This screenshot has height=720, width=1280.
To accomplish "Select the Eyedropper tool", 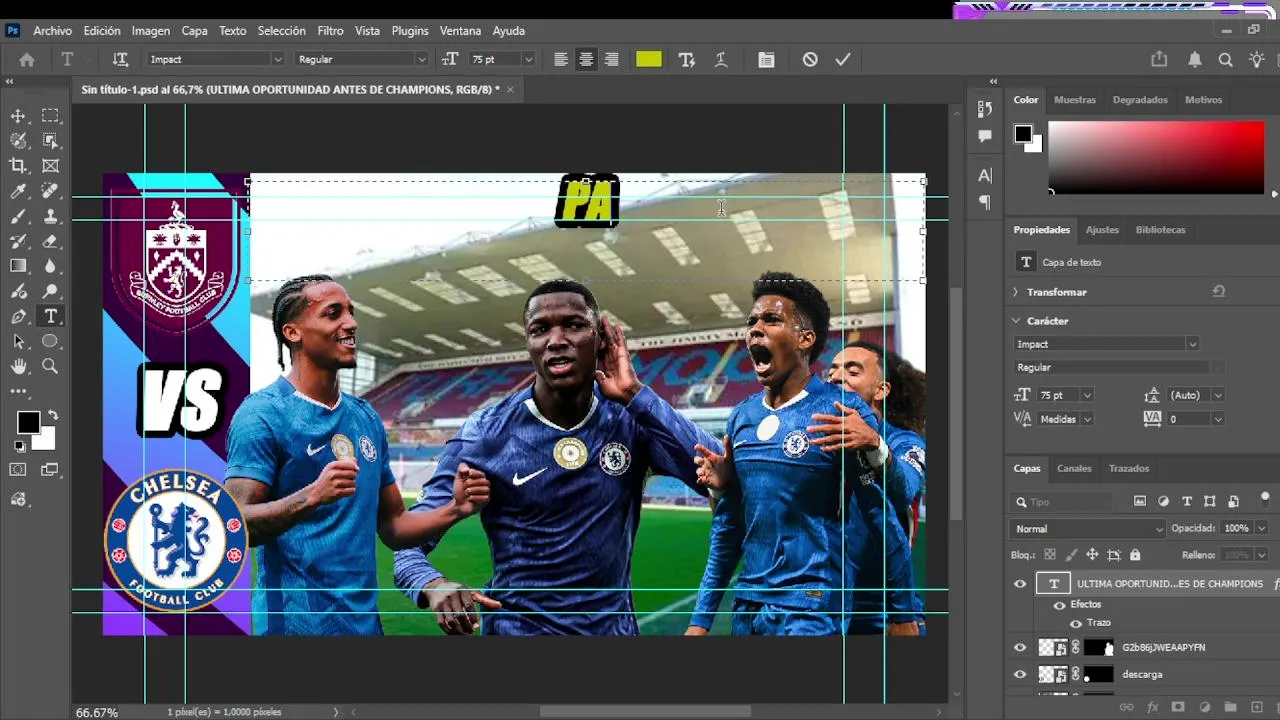I will coord(18,191).
